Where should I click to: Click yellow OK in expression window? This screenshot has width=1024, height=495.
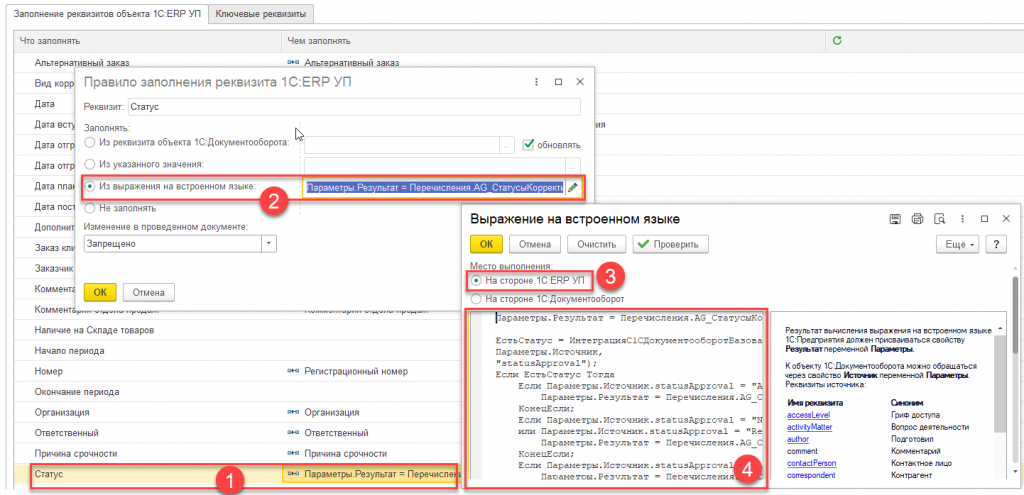[487, 244]
